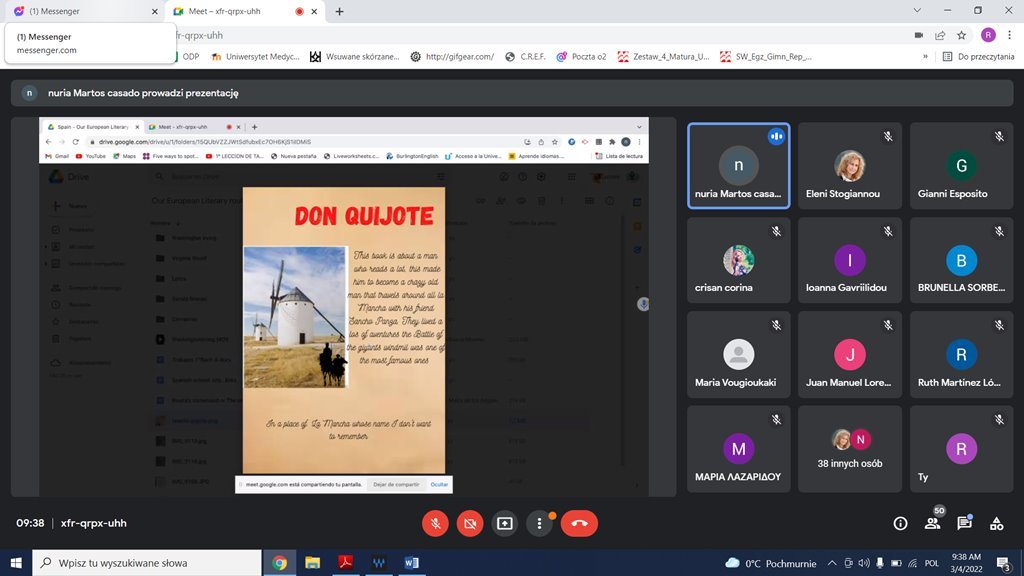Open Chrome three-dot menu
Screen dimensions: 1024x576
pos(1010,35)
